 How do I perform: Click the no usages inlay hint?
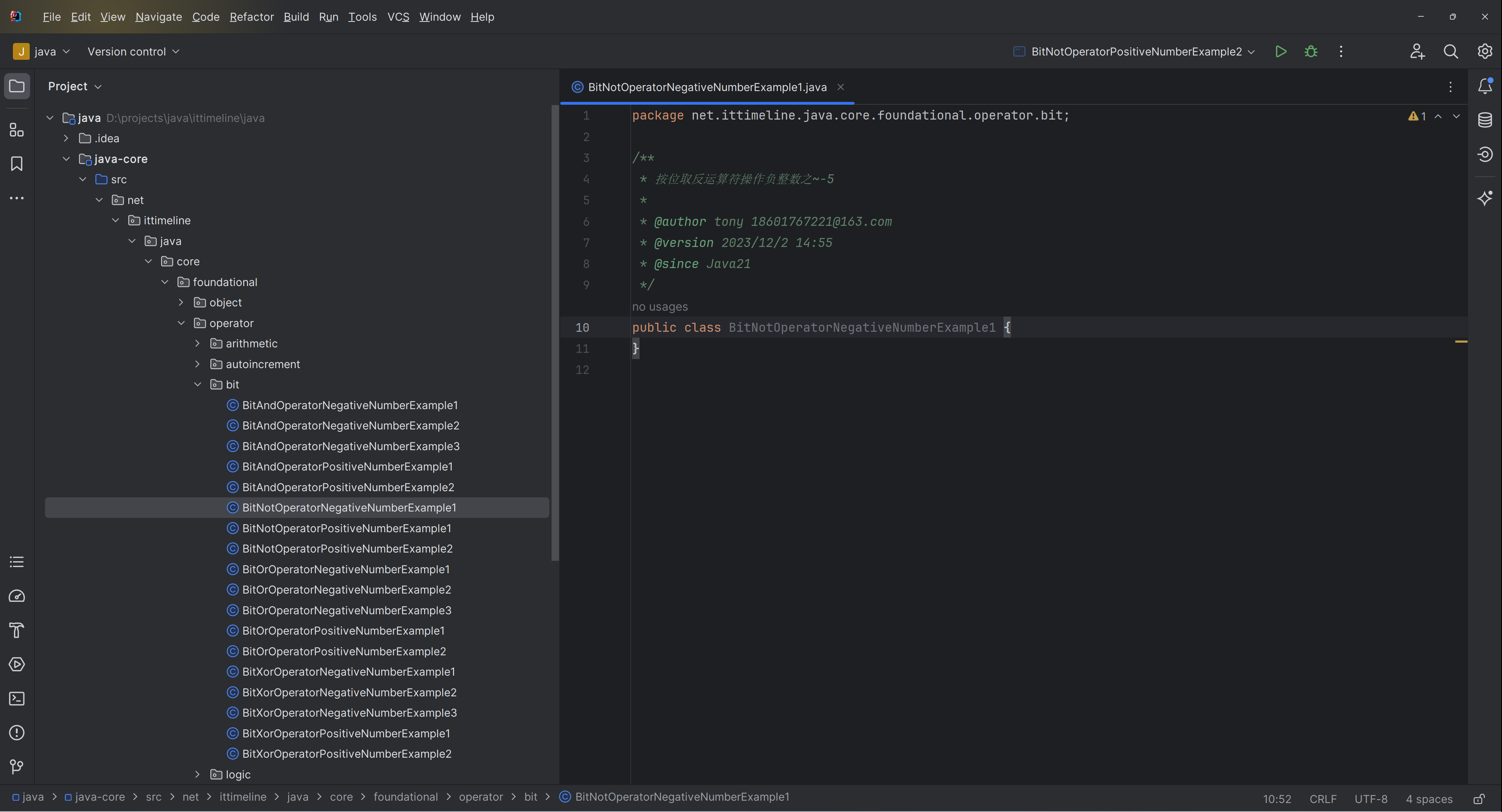point(660,307)
